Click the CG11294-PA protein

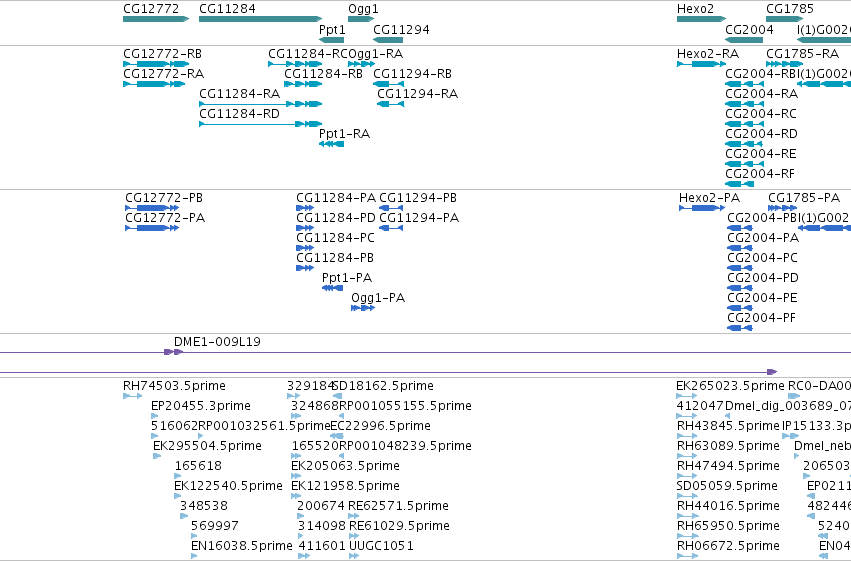391,228
